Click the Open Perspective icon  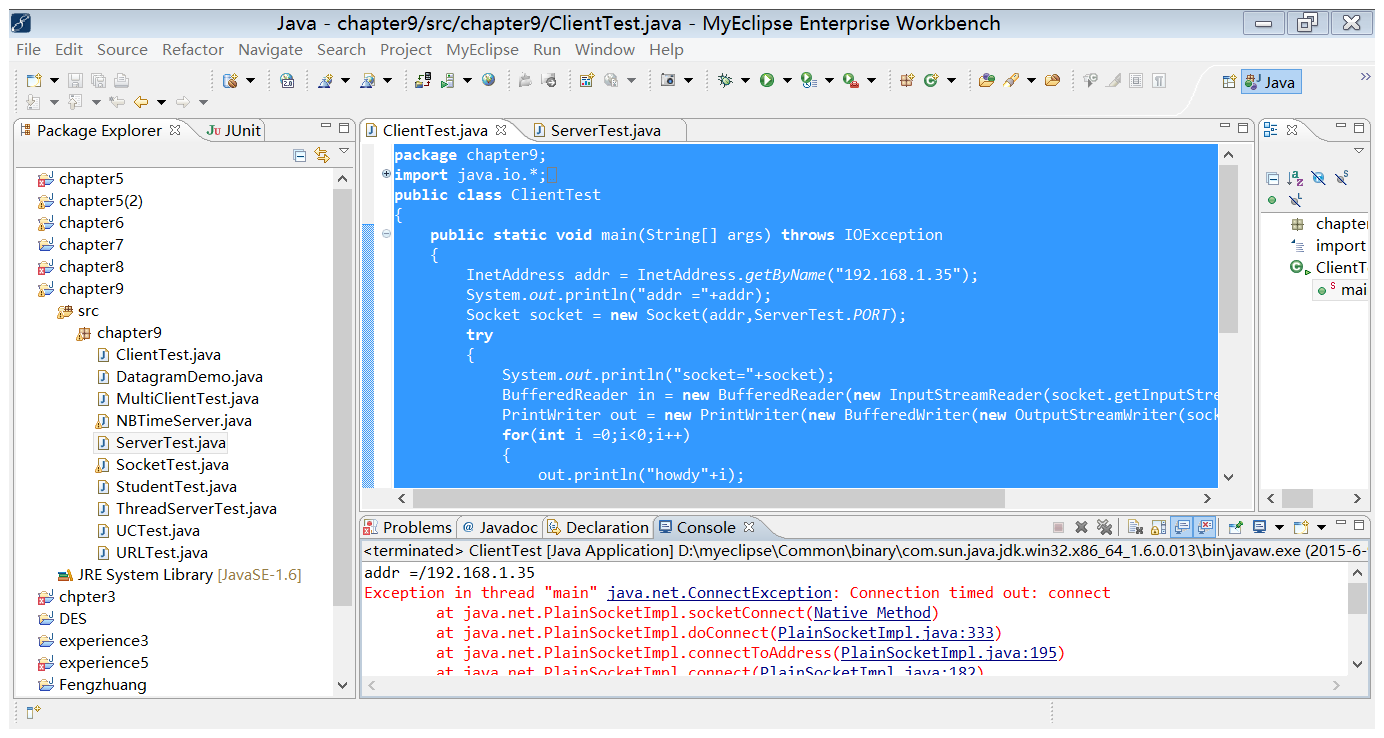click(x=1229, y=82)
